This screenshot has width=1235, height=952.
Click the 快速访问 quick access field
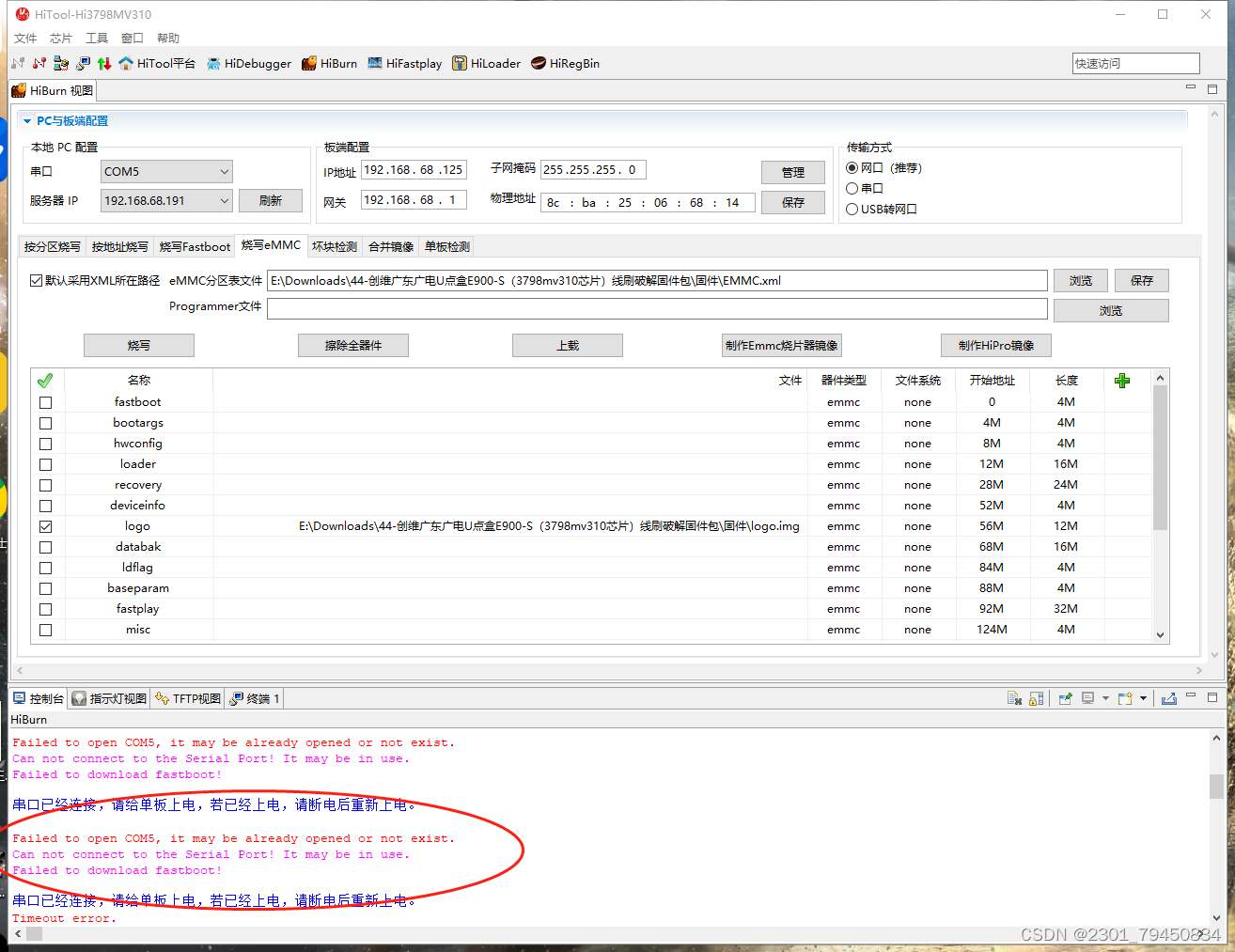[1136, 63]
